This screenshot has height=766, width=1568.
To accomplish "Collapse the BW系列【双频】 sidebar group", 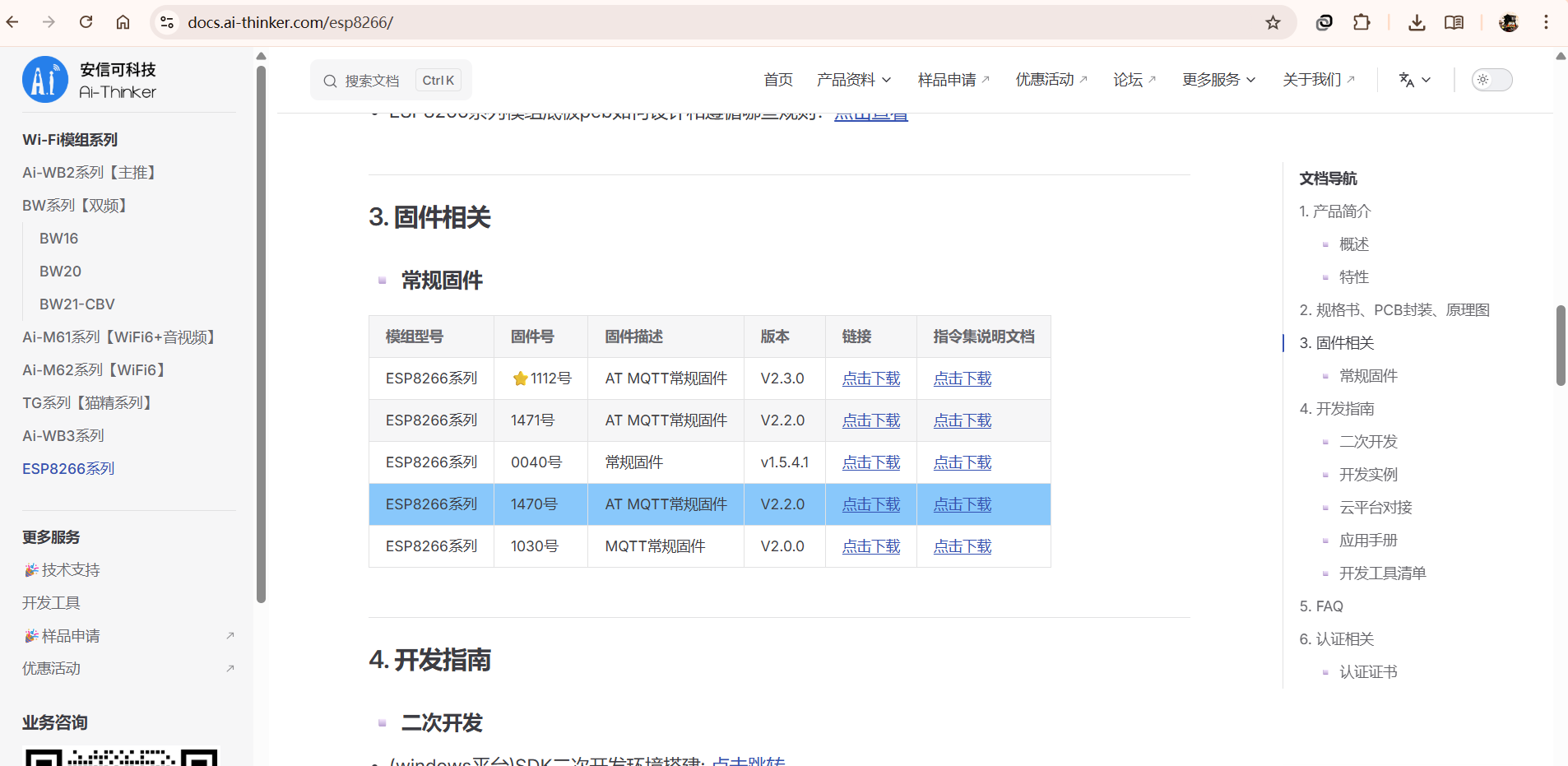I will point(74,206).
